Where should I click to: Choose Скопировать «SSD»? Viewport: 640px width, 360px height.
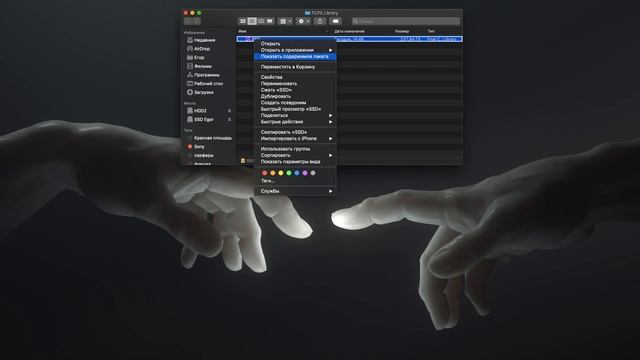295,132
